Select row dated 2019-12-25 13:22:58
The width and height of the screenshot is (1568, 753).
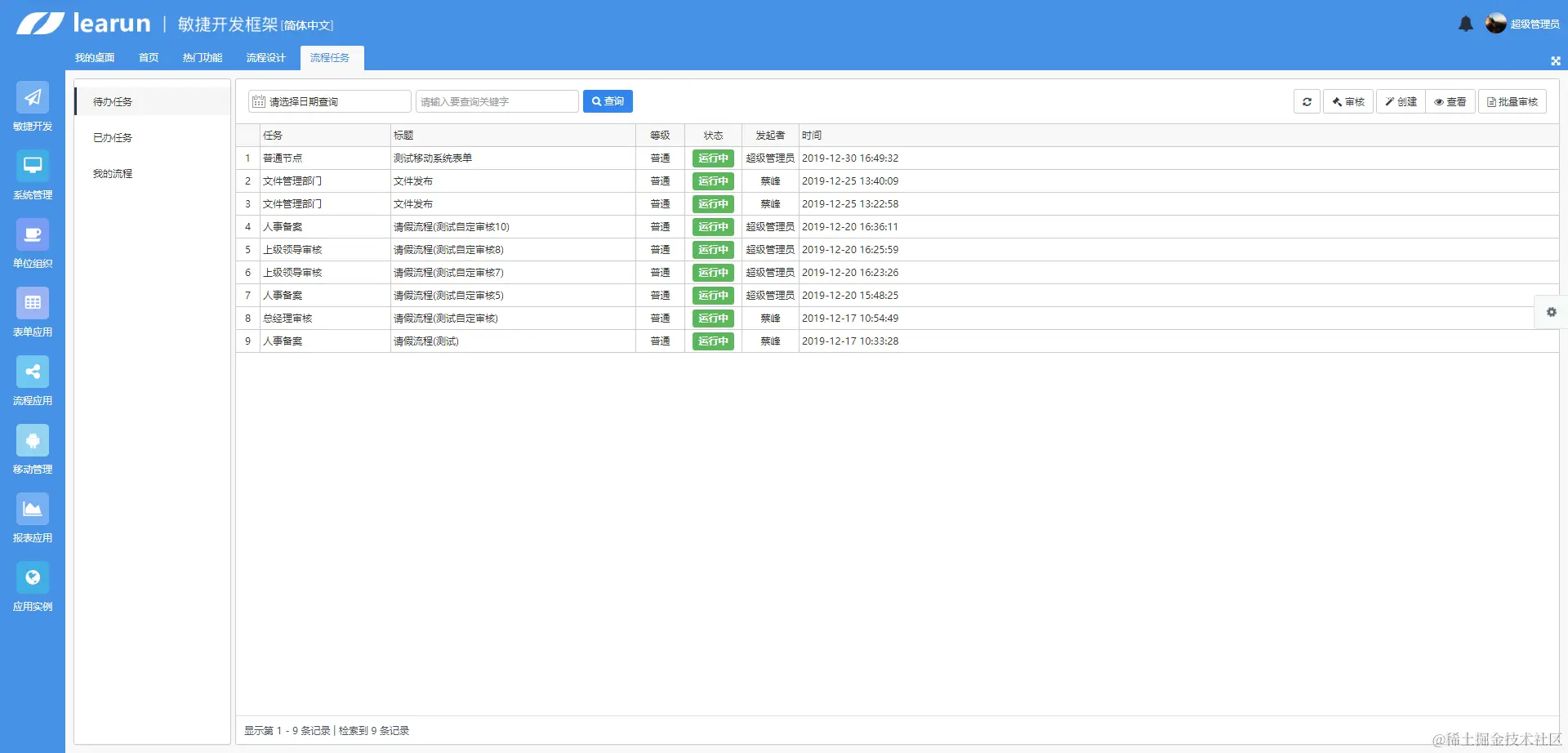click(898, 203)
